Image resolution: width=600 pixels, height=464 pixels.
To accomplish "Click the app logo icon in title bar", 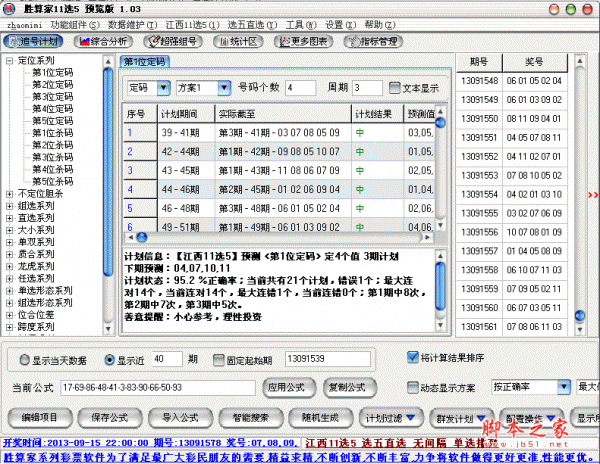I will [x=9, y=9].
